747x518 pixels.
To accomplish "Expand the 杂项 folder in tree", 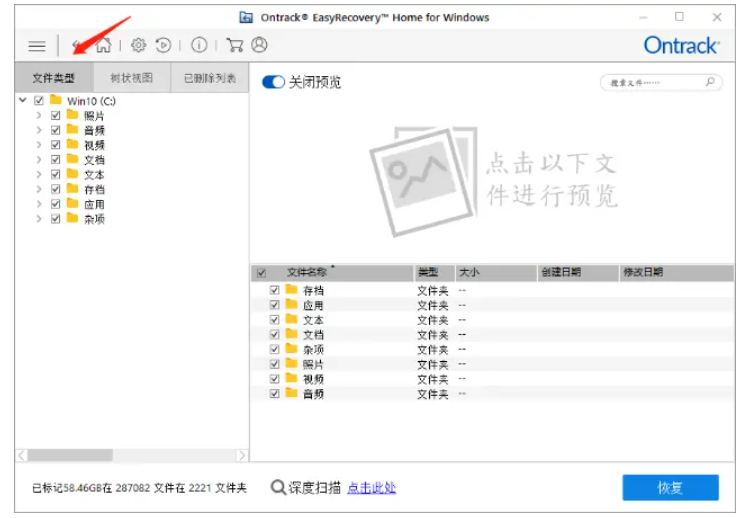I will click(39, 219).
